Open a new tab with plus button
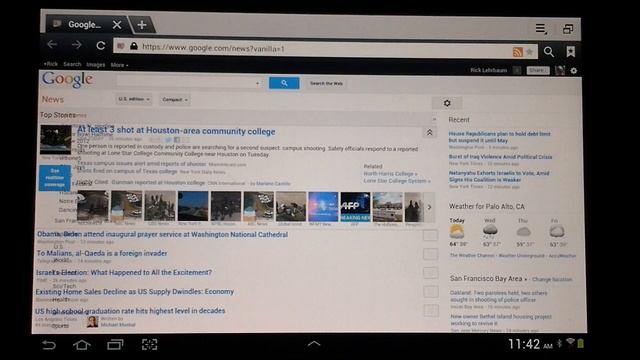Viewport: 640px width, 360px height. point(142,25)
